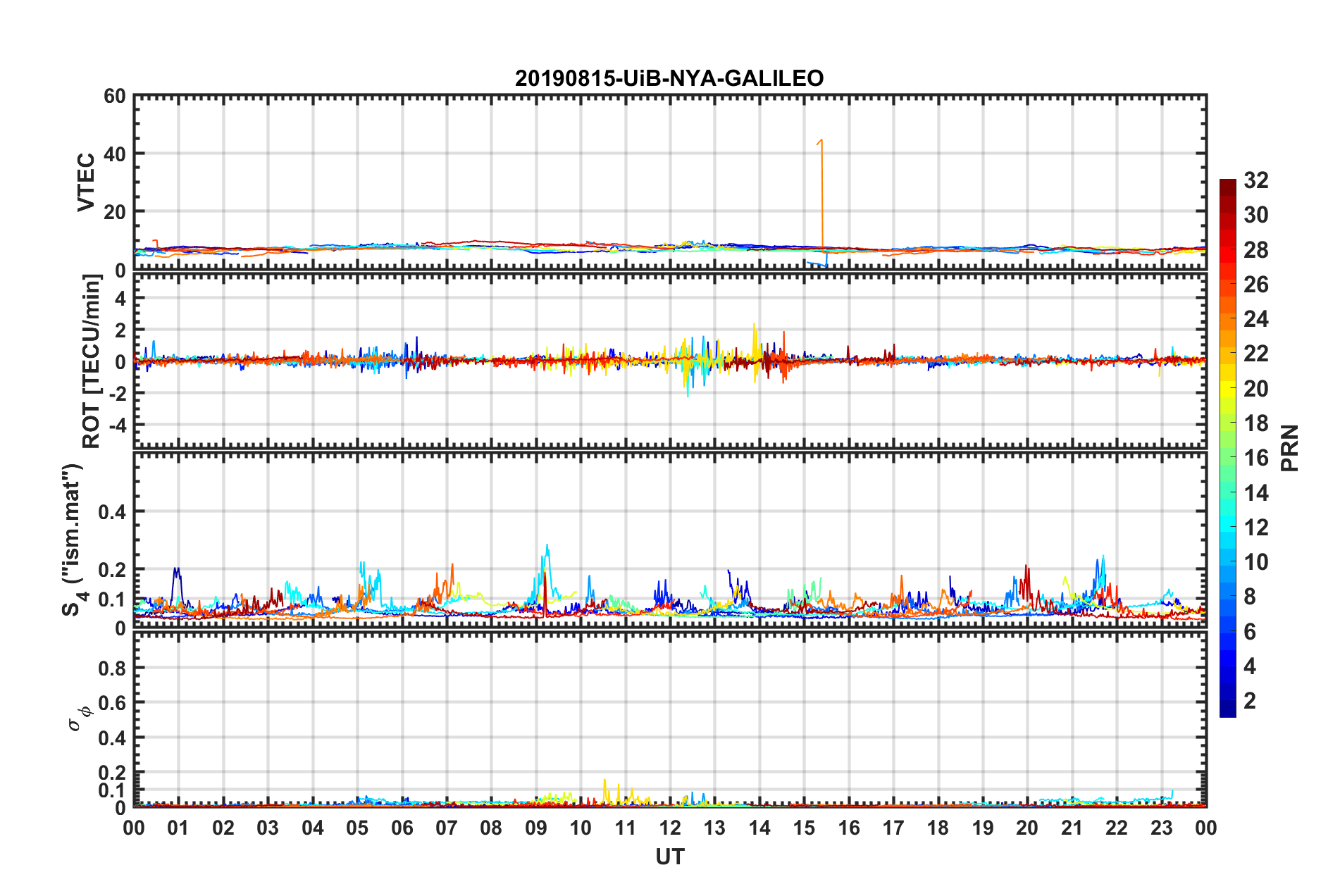Viewport: 1340px width, 896px height.
Task: Click the 16 tick on PRN colorbar
Action: [1255, 458]
